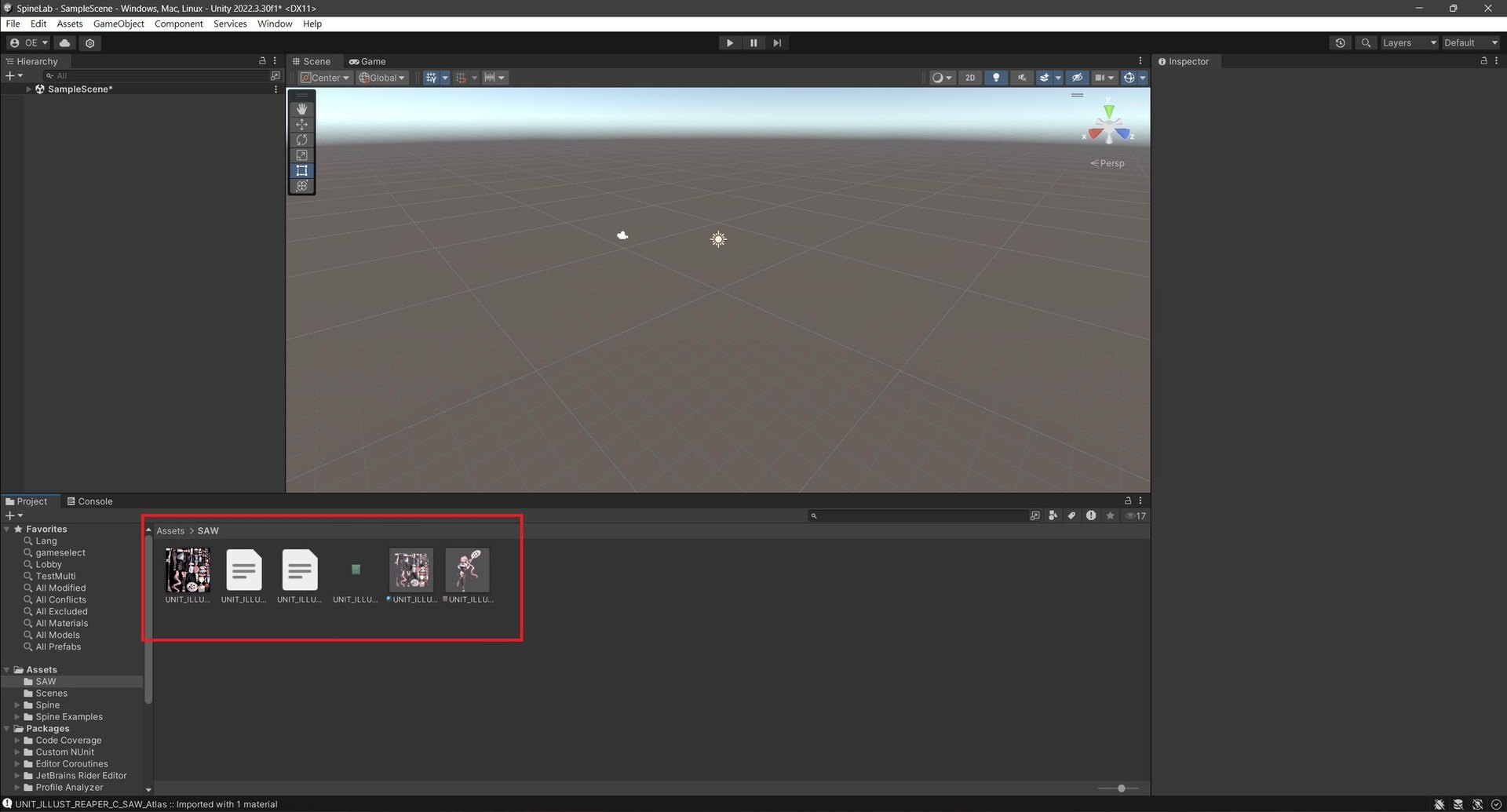The image size is (1507, 812).
Task: Select the Hand tool in the Scene toolbar
Action: tap(302, 109)
